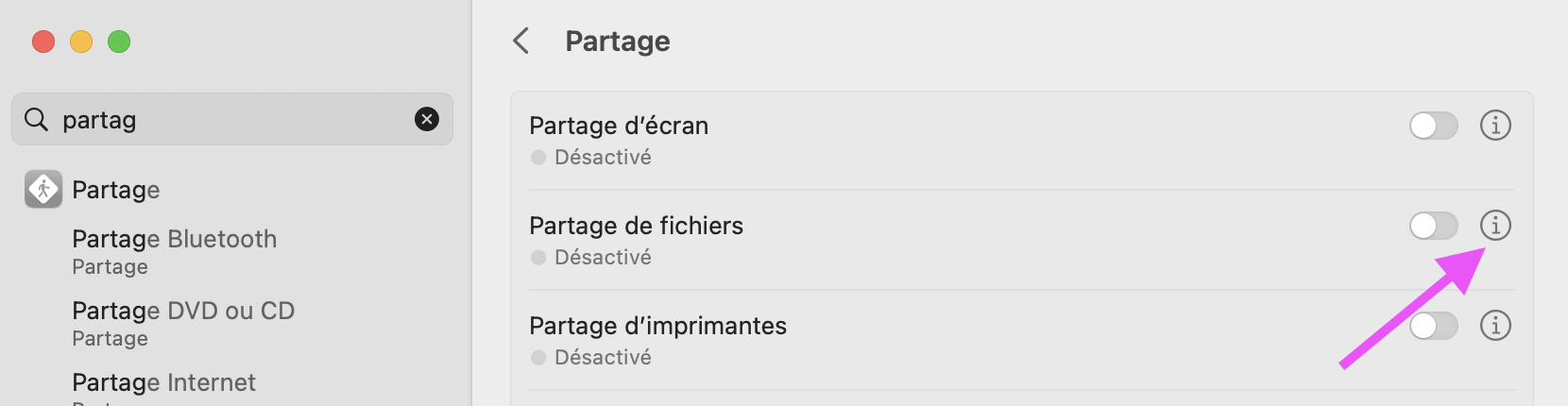This screenshot has height=406, width=1568.
Task: Click the Partage de fichiers label
Action: [636, 226]
